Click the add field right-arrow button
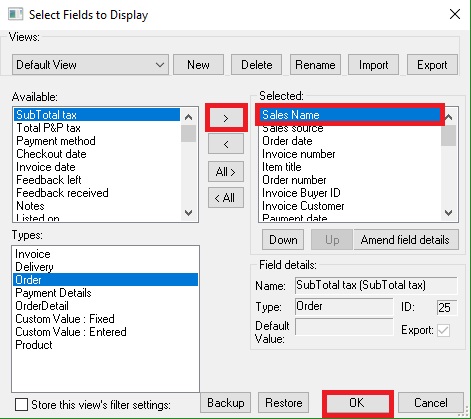 coord(226,118)
